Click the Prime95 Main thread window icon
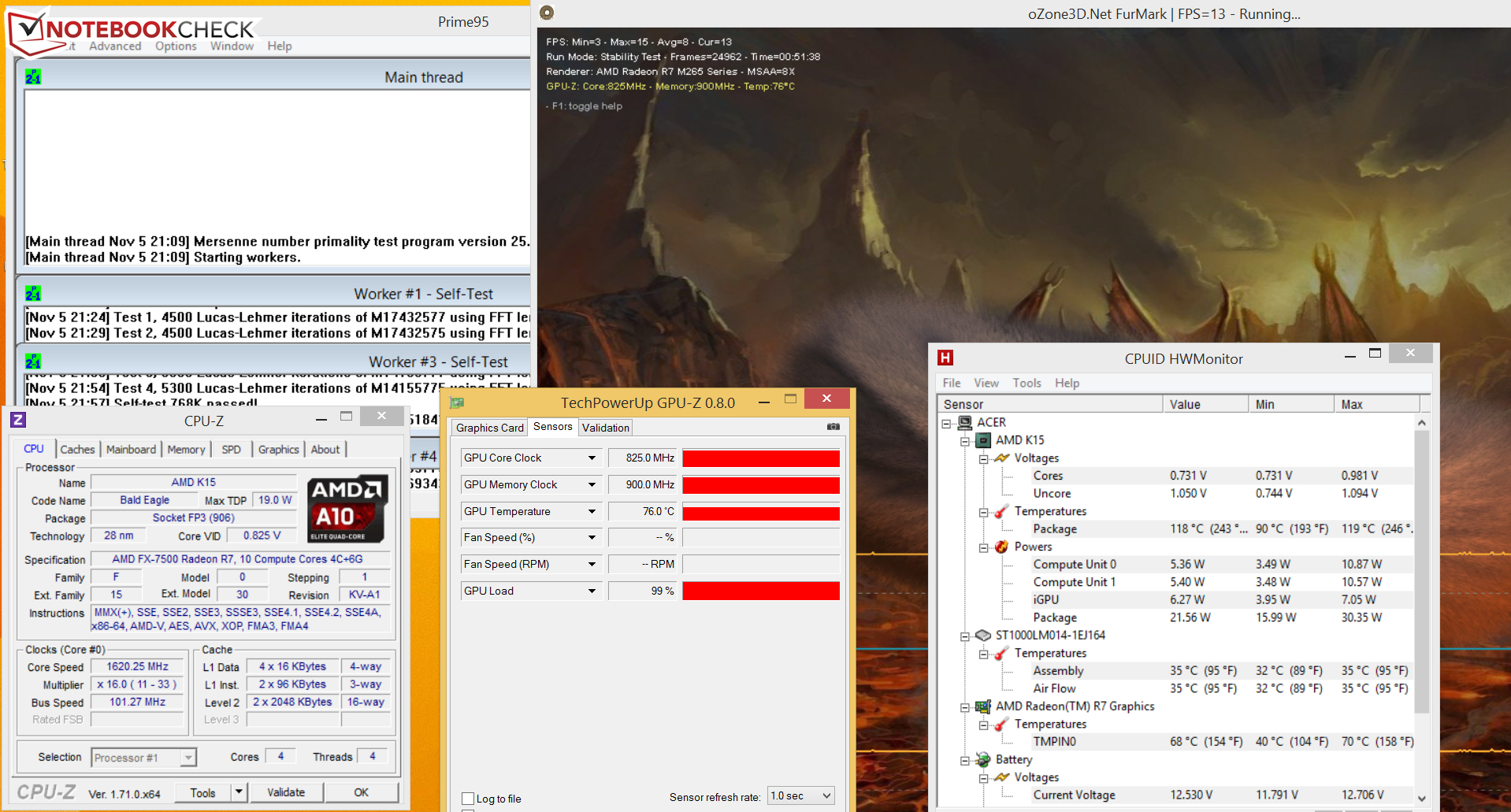This screenshot has height=812, width=1511. [33, 77]
